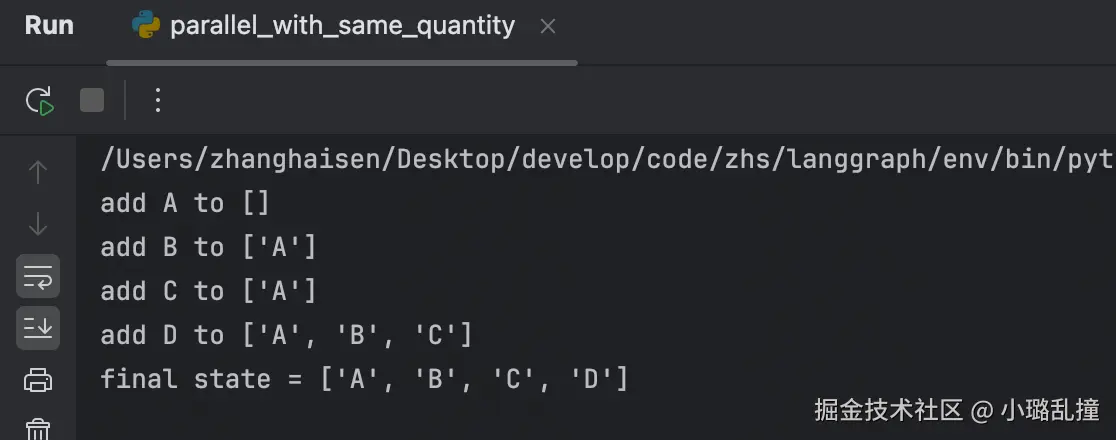Open the Python interpreter path link

(590, 160)
